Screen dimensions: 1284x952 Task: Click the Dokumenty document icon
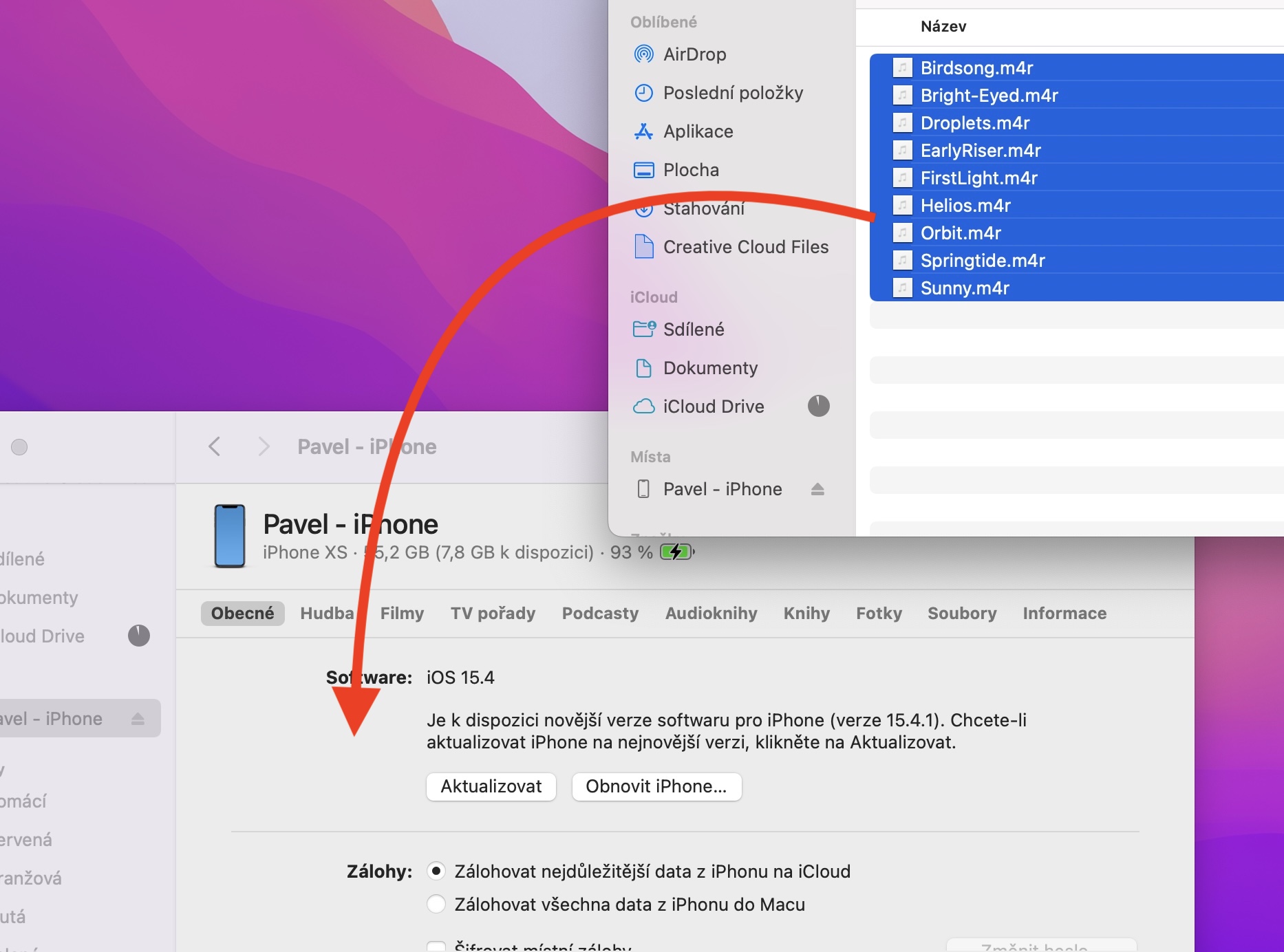pos(643,368)
